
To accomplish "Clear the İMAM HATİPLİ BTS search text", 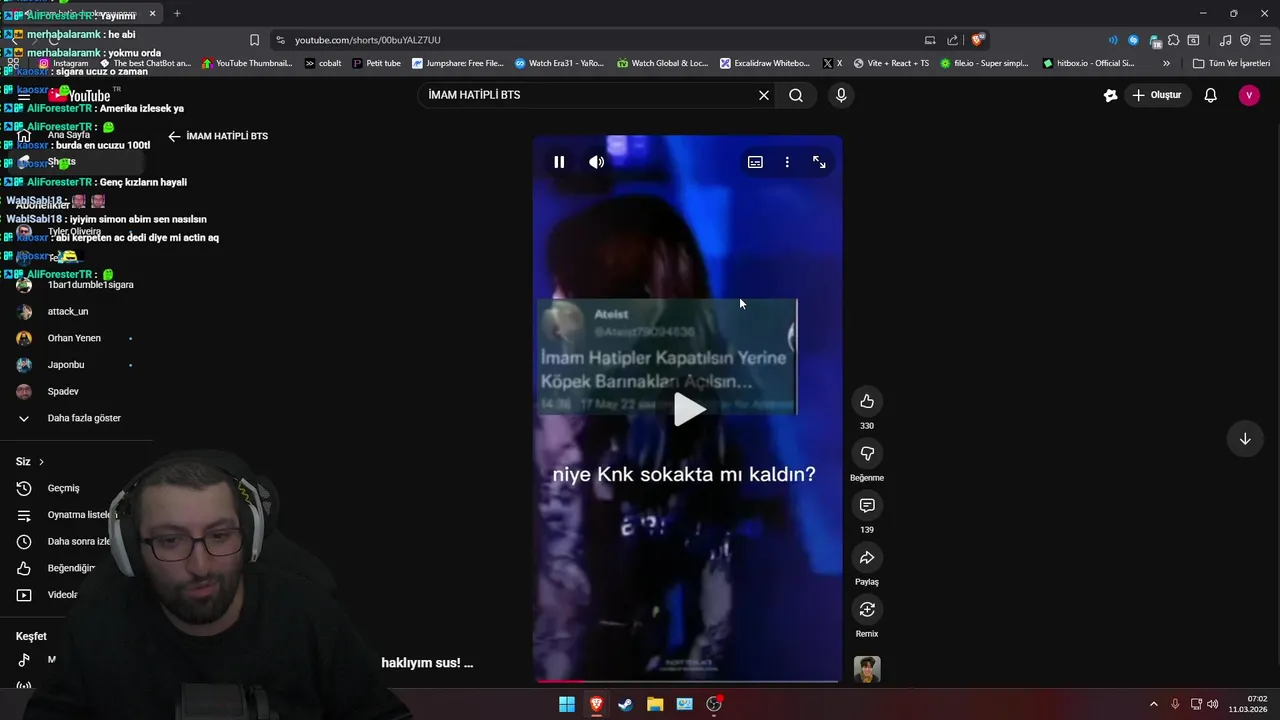I will click(x=764, y=95).
